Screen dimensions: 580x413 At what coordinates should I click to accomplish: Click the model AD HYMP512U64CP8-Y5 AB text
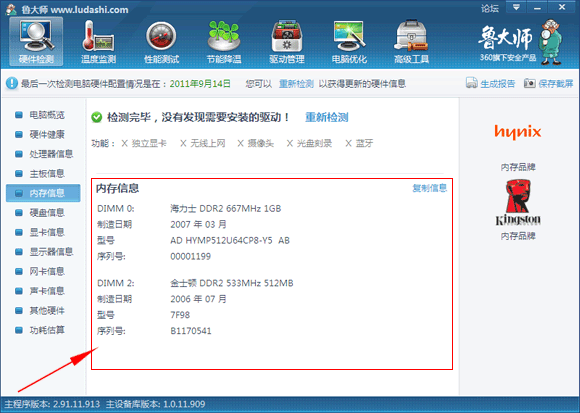click(x=230, y=241)
